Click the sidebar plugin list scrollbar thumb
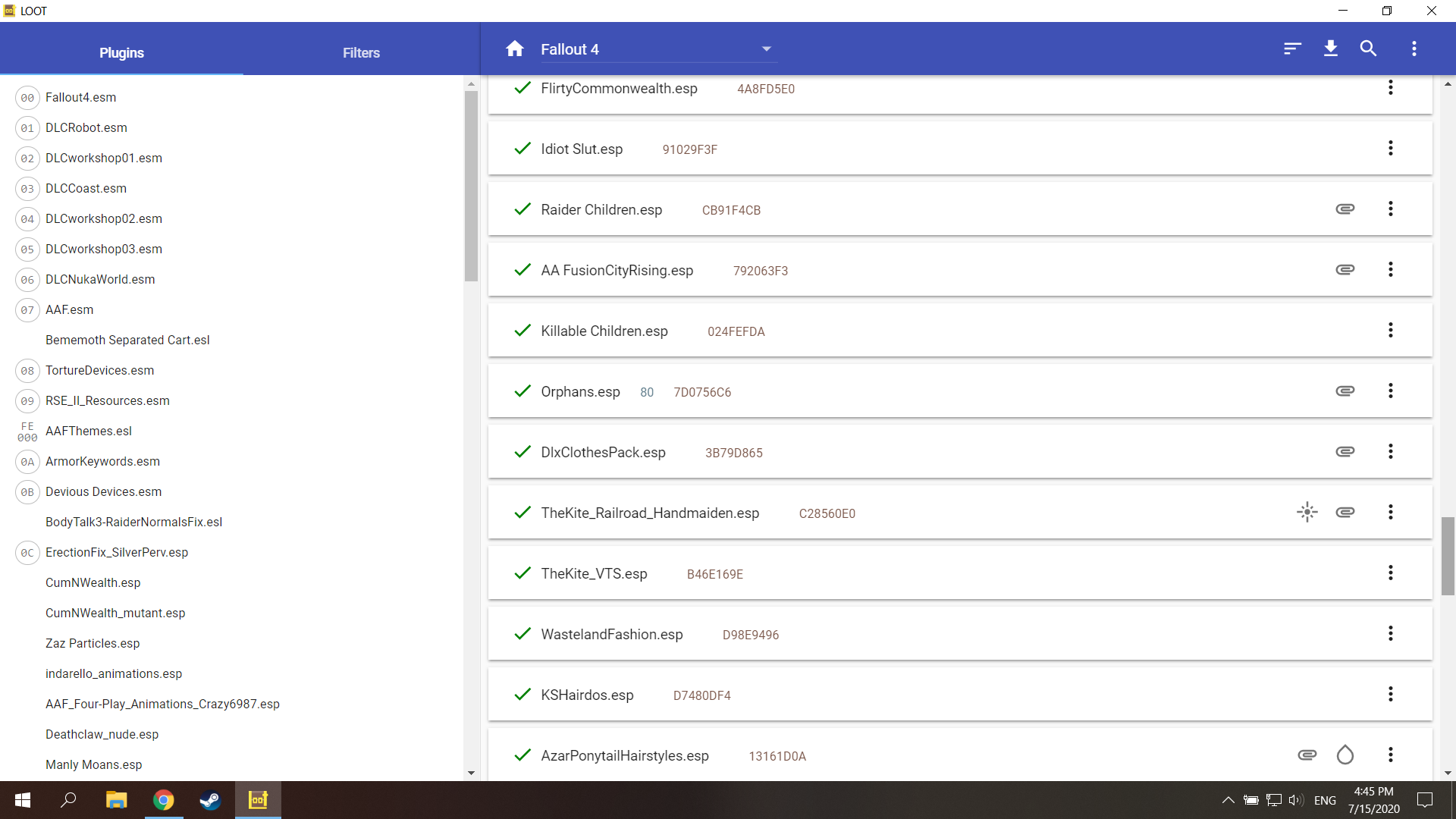The width and height of the screenshot is (1456, 819). coord(471,186)
